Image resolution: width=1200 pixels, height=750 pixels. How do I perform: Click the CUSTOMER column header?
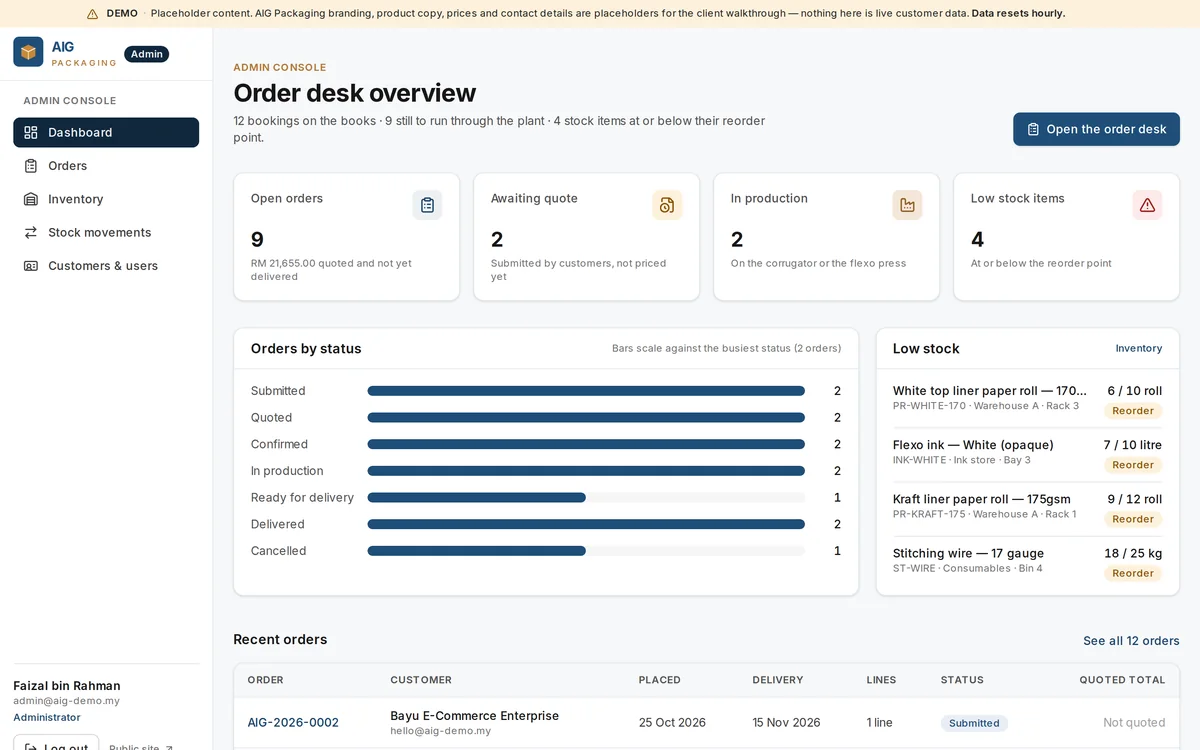tap(421, 680)
